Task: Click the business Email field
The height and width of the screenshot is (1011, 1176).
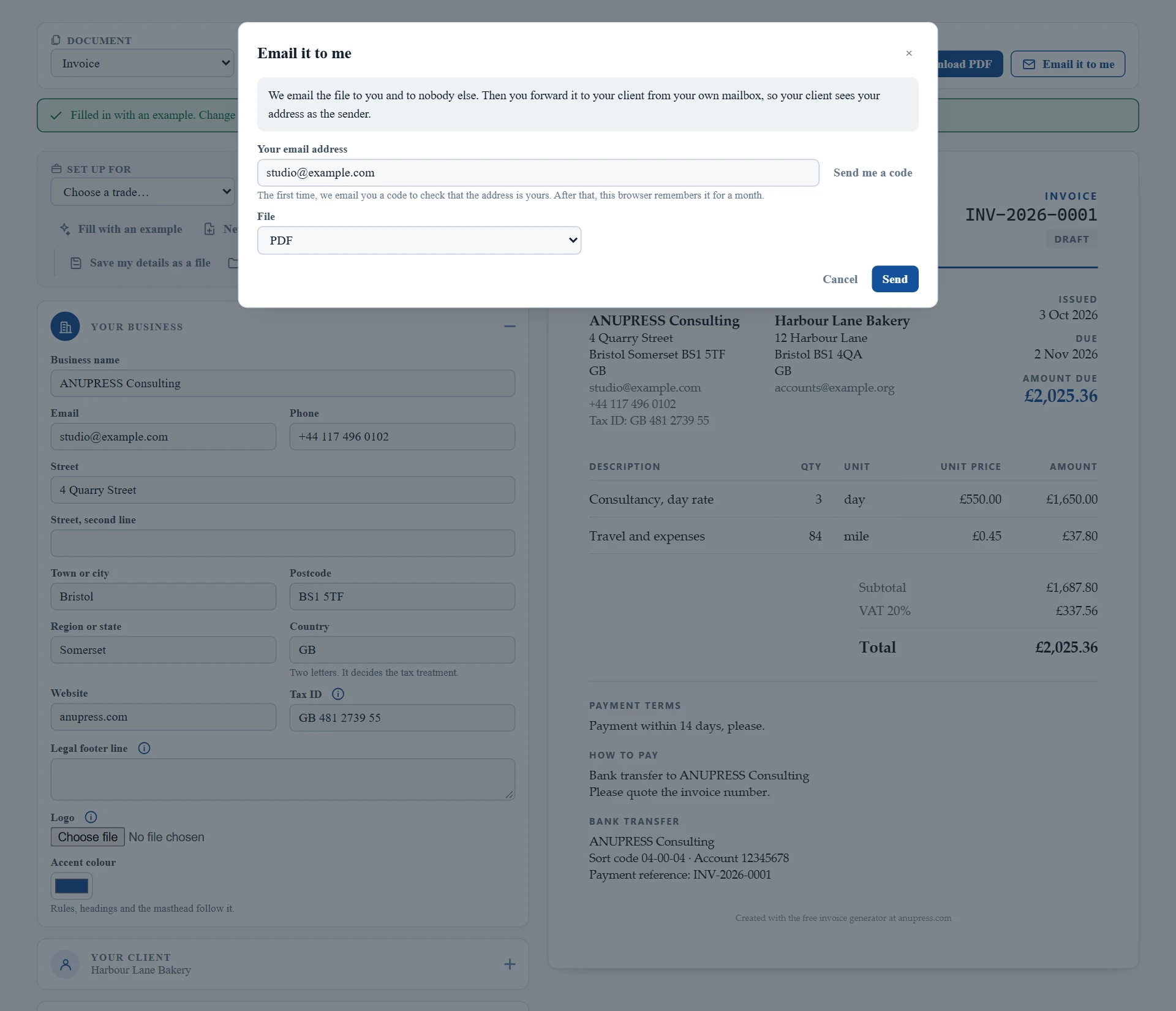Action: click(164, 436)
